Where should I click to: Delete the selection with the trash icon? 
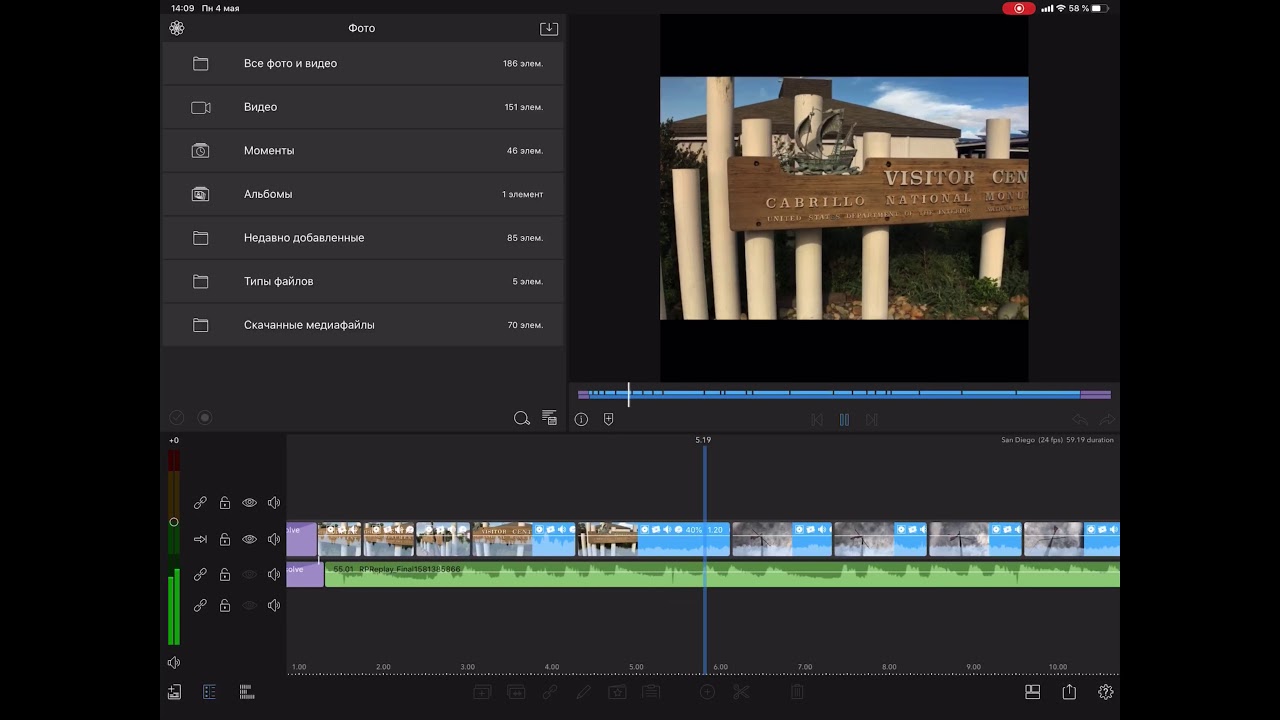[x=797, y=692]
